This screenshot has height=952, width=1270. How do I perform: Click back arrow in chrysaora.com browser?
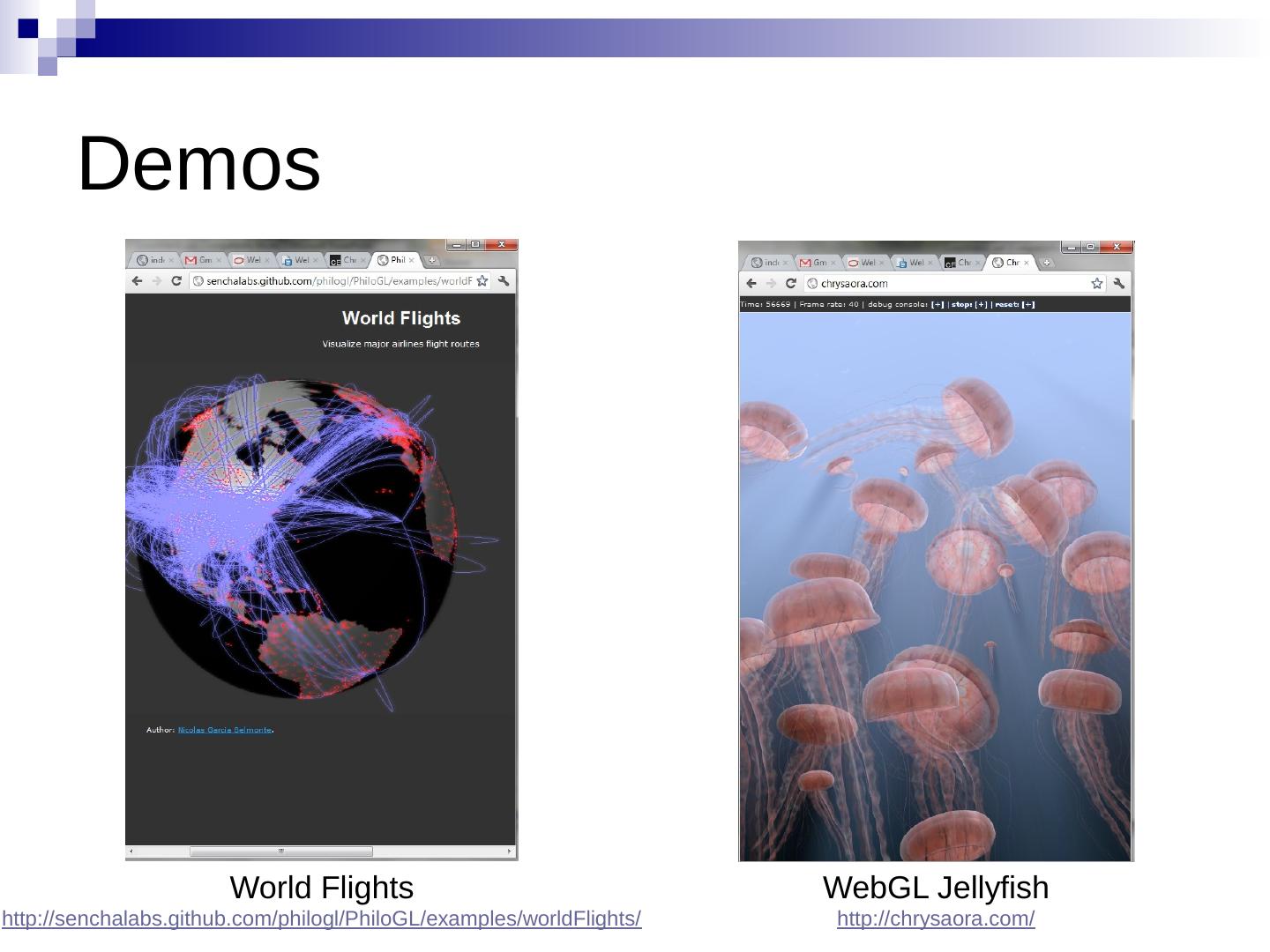[x=751, y=283]
